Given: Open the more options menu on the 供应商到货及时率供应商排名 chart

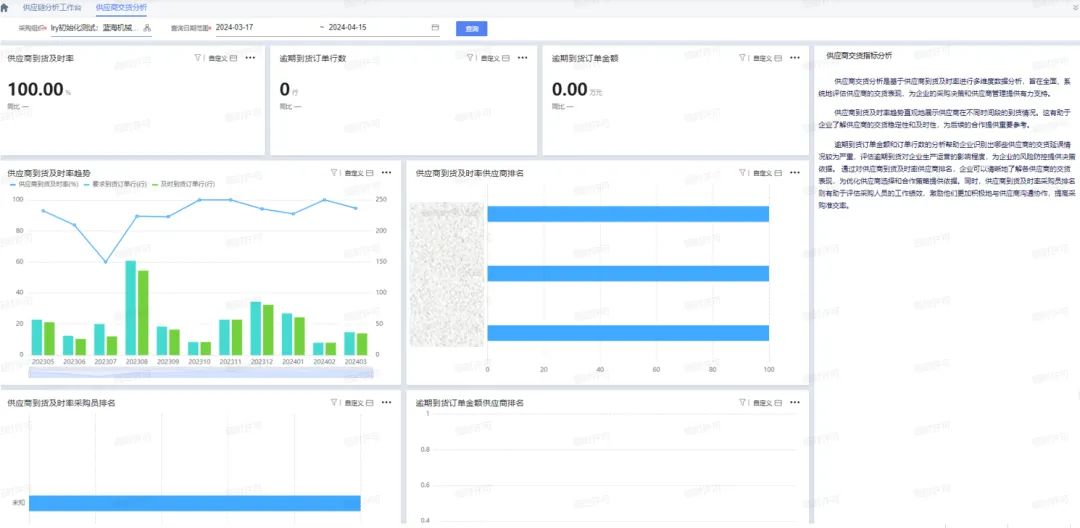Looking at the screenshot, I should 795,173.
